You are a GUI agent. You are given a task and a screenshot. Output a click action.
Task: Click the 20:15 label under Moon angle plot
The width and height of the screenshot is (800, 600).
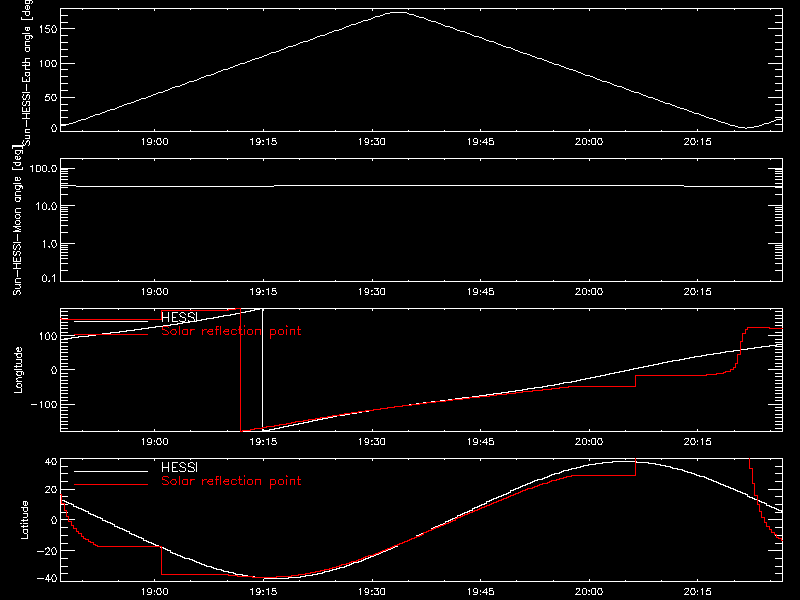click(x=697, y=291)
